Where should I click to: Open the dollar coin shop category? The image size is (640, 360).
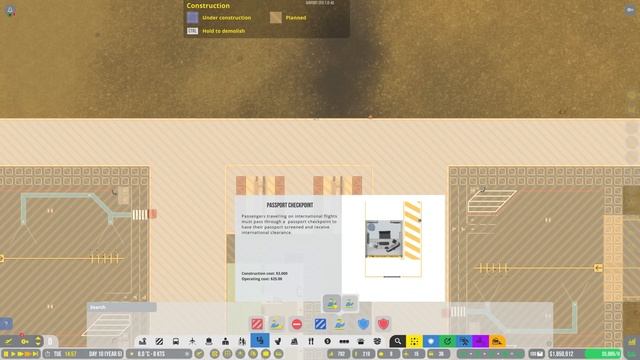(x=327, y=341)
